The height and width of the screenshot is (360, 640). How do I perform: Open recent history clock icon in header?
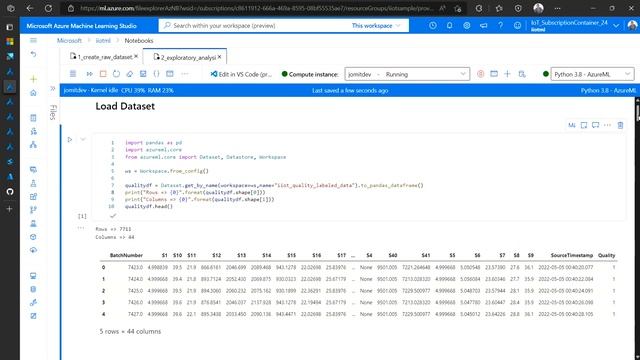tap(433, 25)
